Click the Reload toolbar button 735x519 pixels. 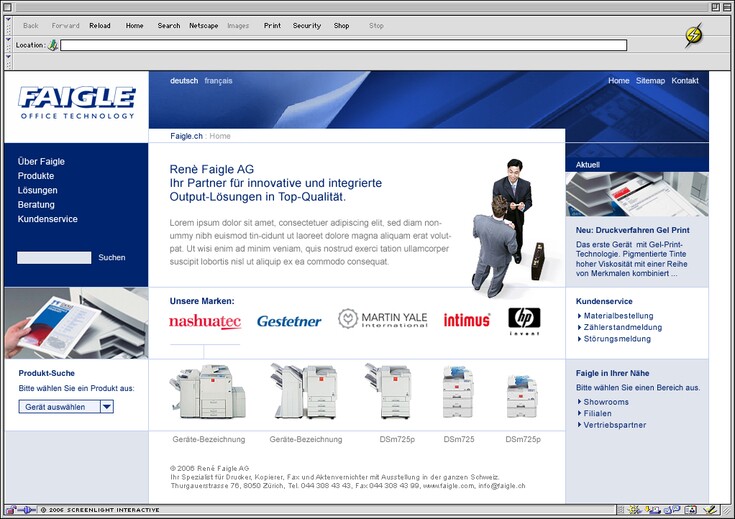(100, 26)
